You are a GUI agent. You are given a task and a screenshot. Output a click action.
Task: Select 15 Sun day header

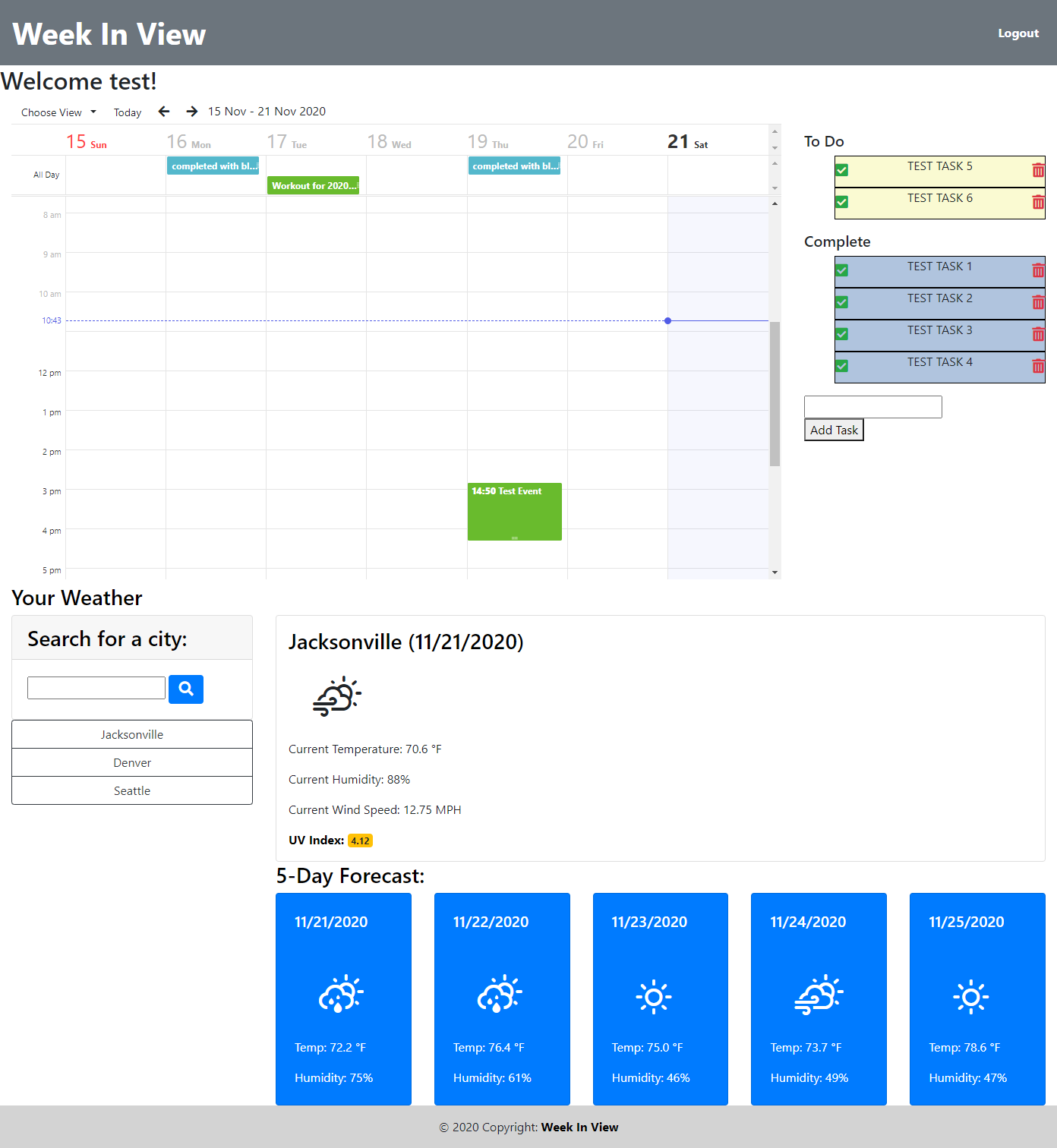[x=87, y=142]
